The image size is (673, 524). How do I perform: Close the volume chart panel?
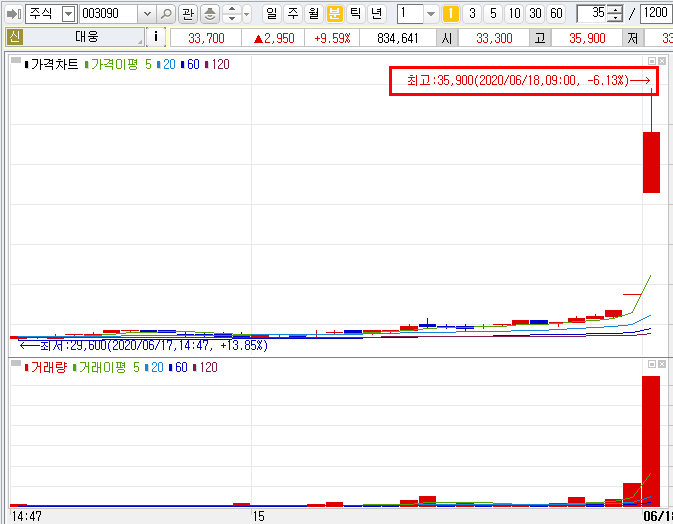(662, 364)
